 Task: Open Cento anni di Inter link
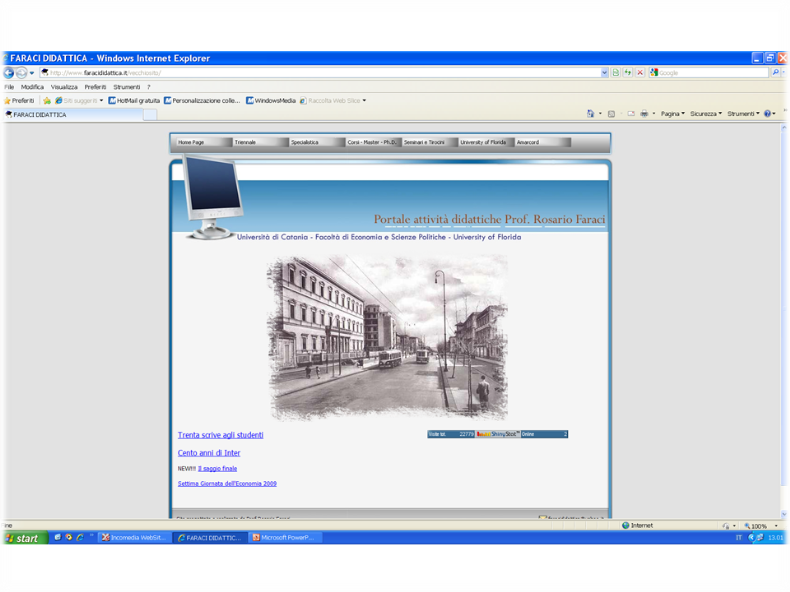click(x=209, y=453)
